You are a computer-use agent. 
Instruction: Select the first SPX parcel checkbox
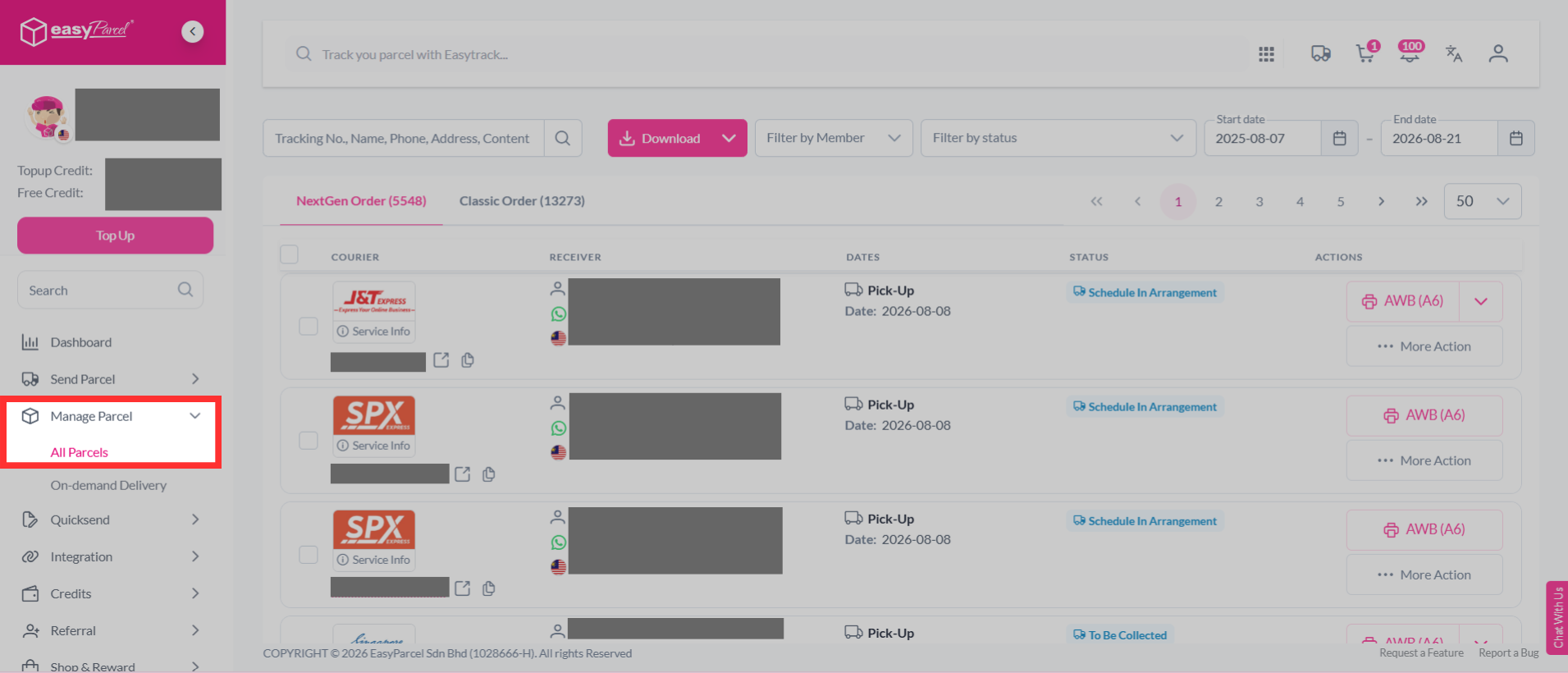[x=309, y=440]
